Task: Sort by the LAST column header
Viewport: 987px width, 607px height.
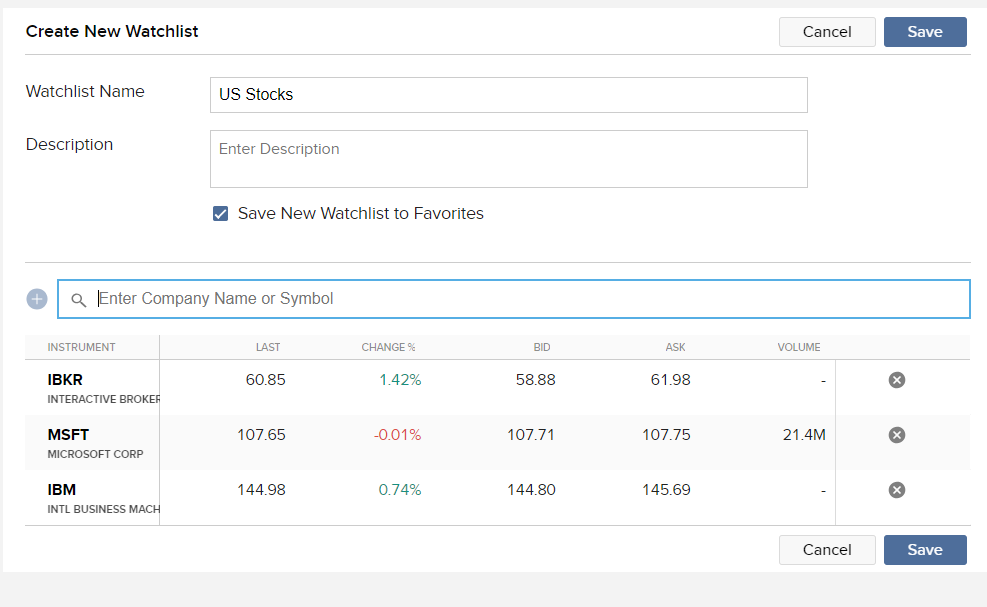Action: (x=267, y=347)
